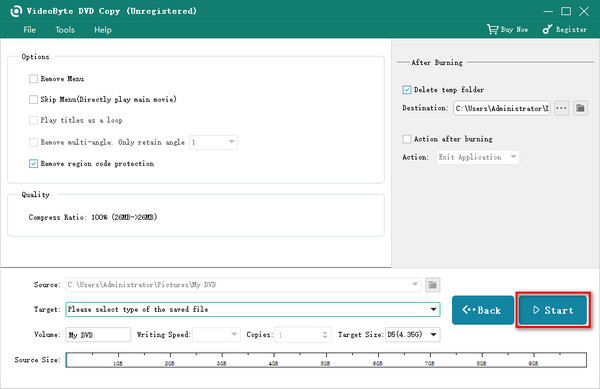600x389 pixels.
Task: Maximize the application window
Action: tap(566, 11)
